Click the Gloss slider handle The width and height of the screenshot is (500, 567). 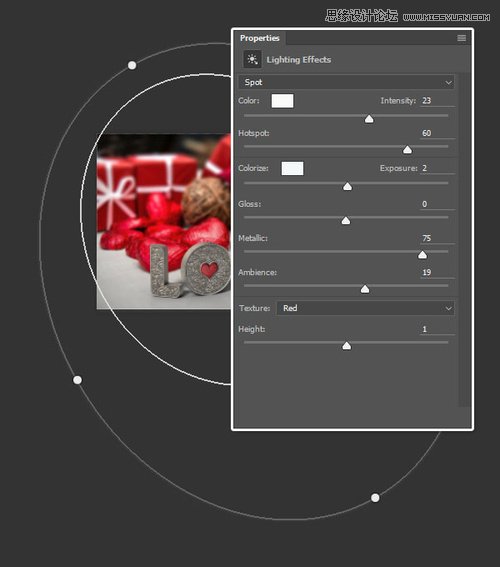[x=346, y=220]
